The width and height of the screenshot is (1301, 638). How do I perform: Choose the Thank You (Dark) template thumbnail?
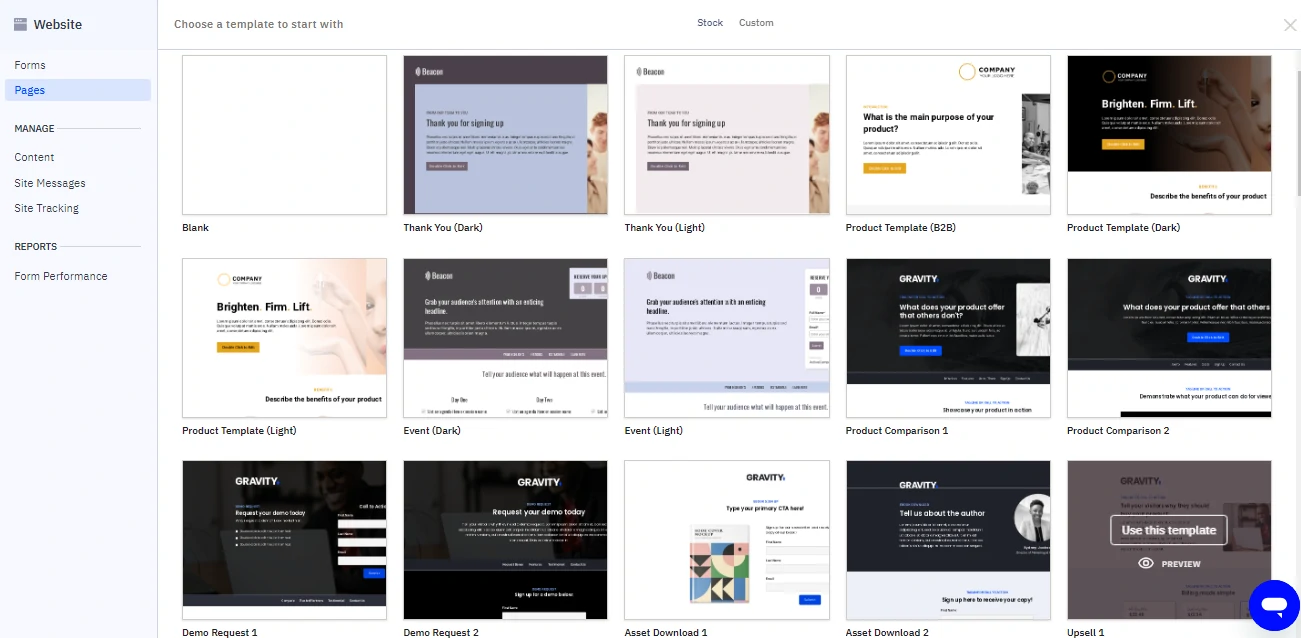click(505, 135)
